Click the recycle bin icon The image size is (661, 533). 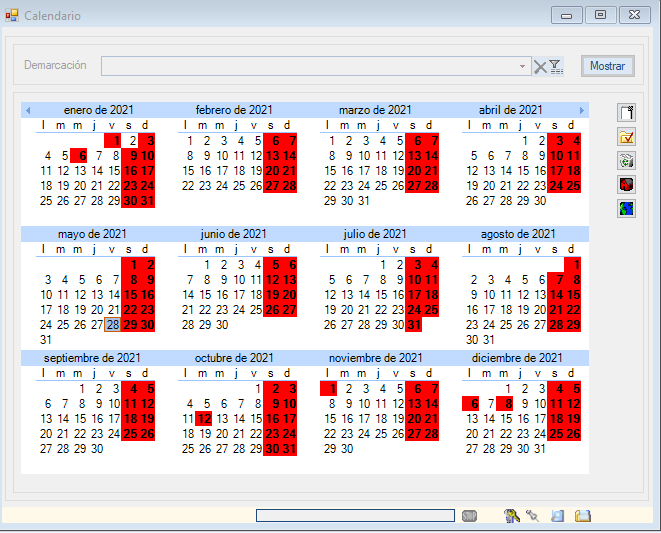click(627, 161)
